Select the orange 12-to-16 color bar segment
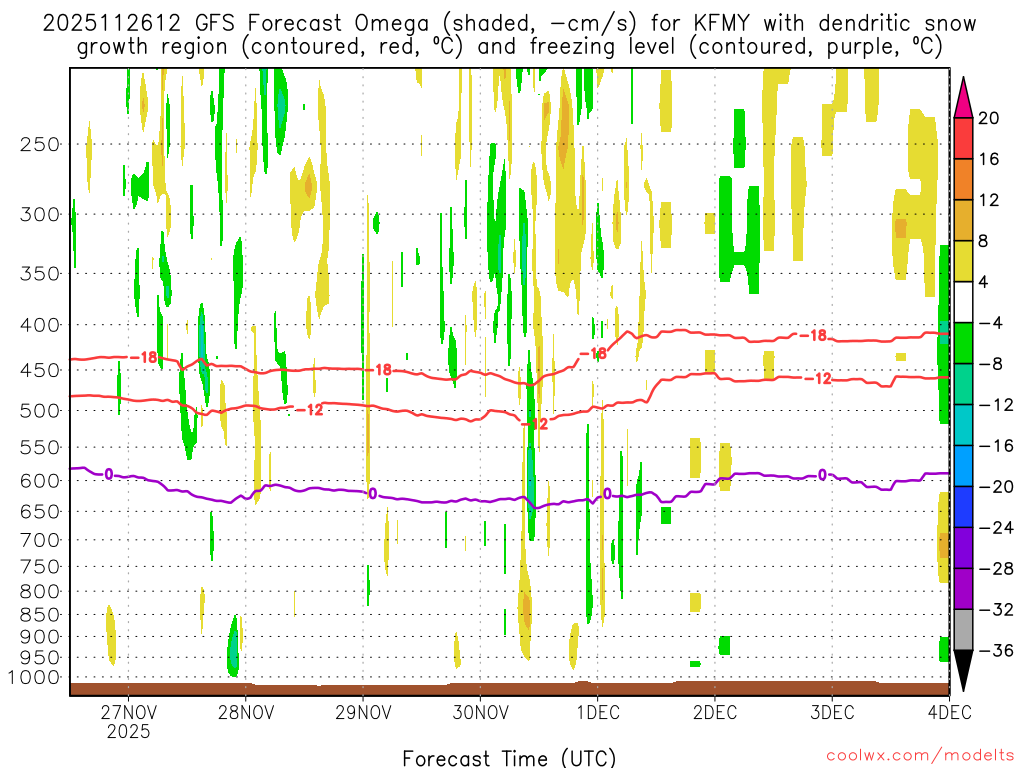 tap(963, 179)
